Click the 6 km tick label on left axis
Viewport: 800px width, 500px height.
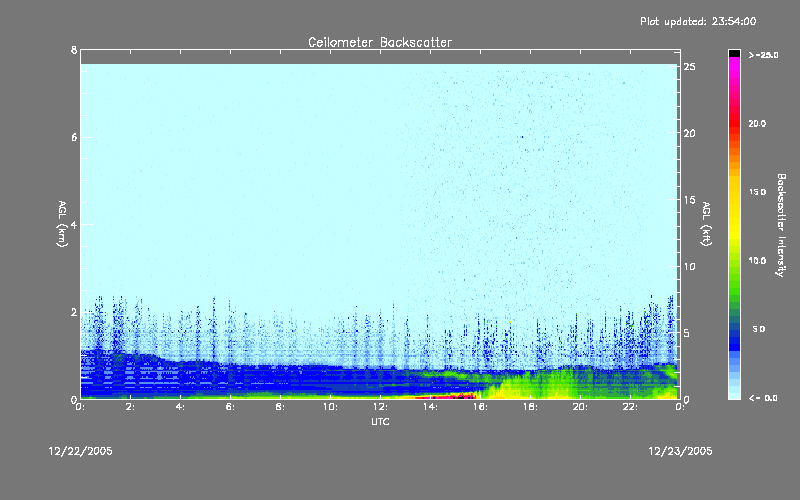pos(74,137)
